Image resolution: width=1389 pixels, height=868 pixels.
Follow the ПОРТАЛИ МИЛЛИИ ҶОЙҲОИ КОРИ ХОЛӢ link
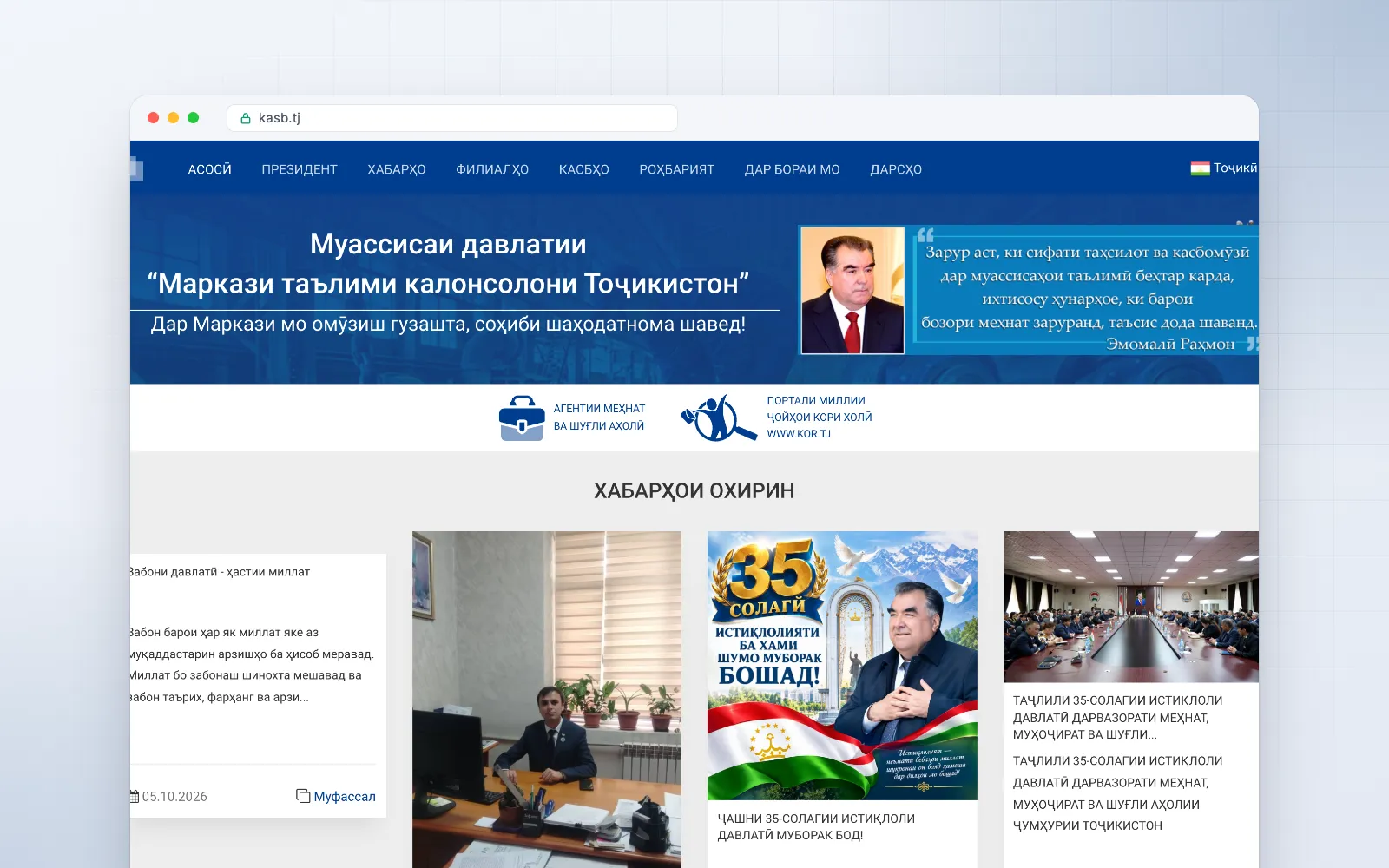[x=820, y=418]
